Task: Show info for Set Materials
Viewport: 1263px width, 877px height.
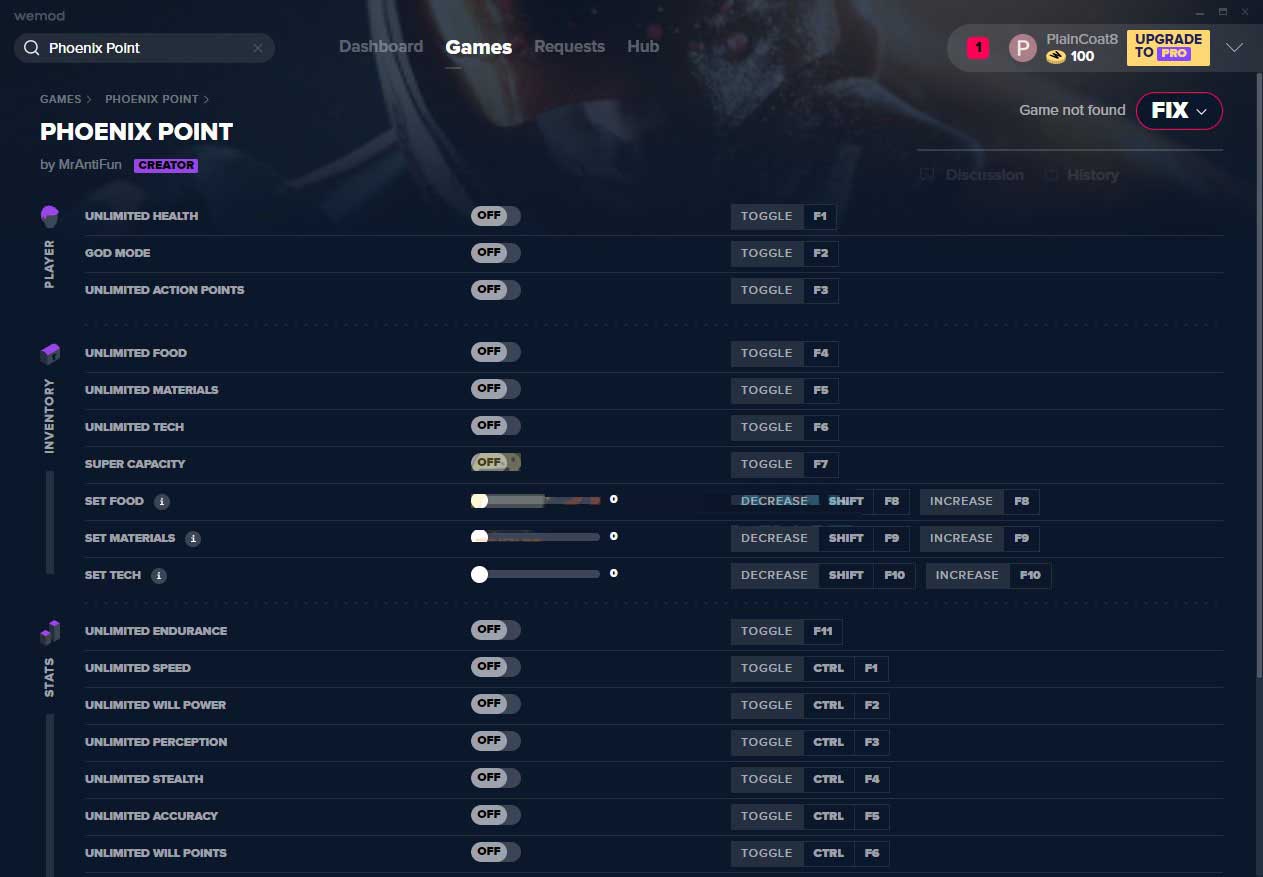Action: 193,539
